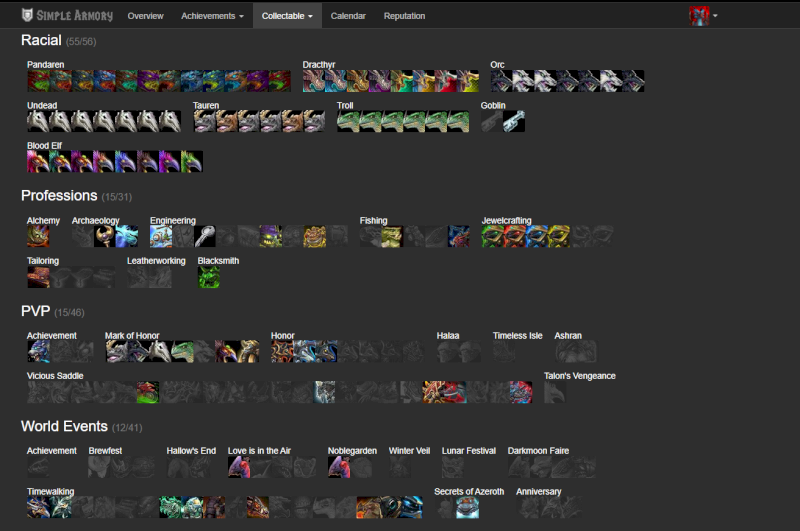The width and height of the screenshot is (800, 531).
Task: Select the collected Love is in the Air mount
Action: tap(239, 467)
